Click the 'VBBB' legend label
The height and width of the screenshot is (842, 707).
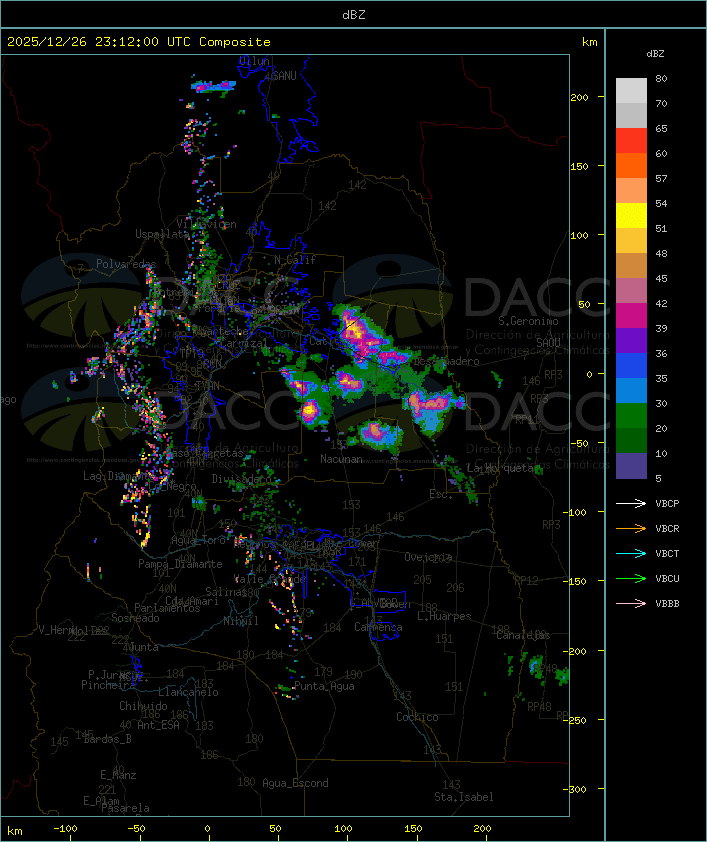pyautogui.click(x=667, y=604)
